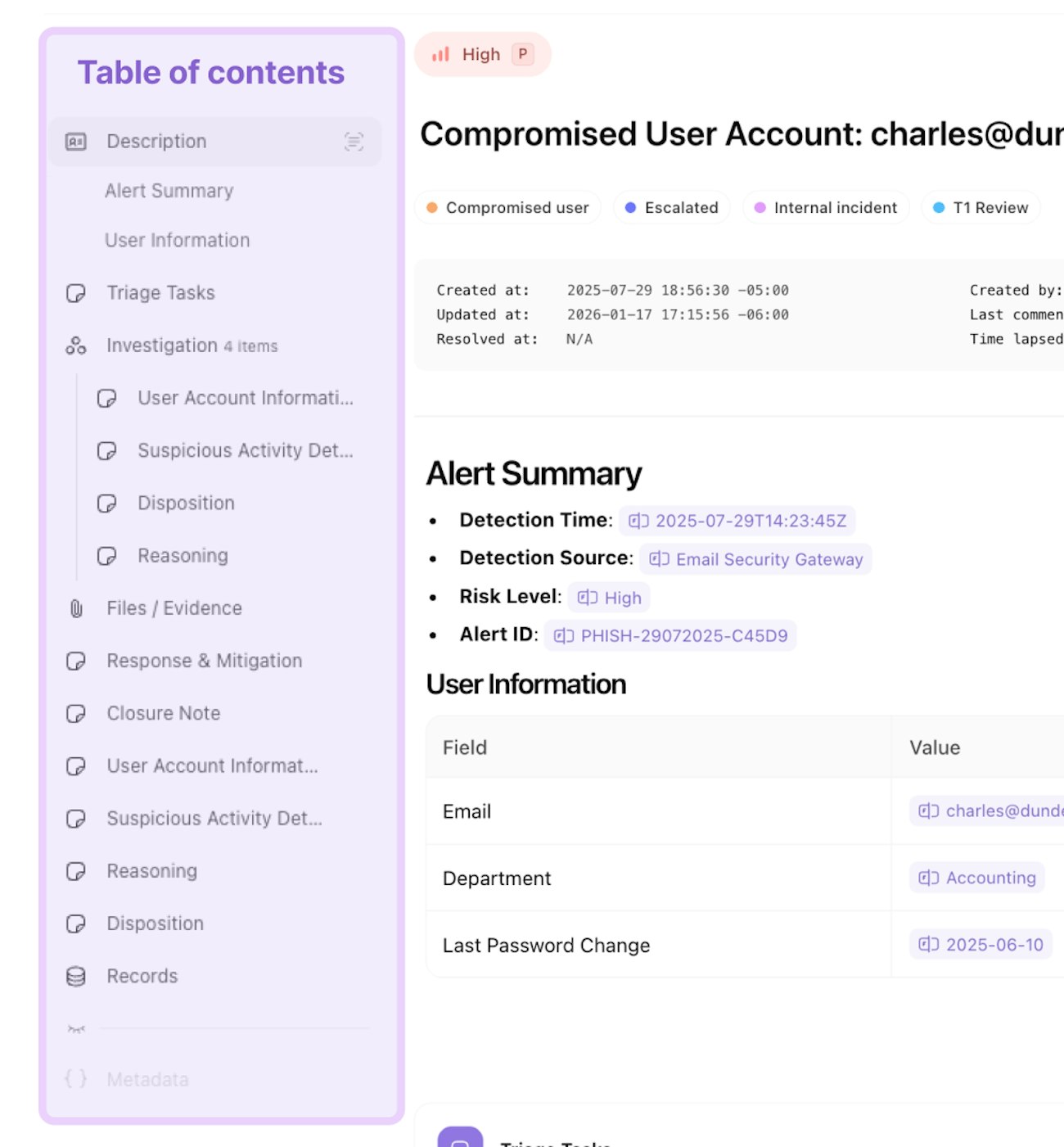Open the High priority badge dropdown
The image size is (1064, 1147).
click(482, 55)
